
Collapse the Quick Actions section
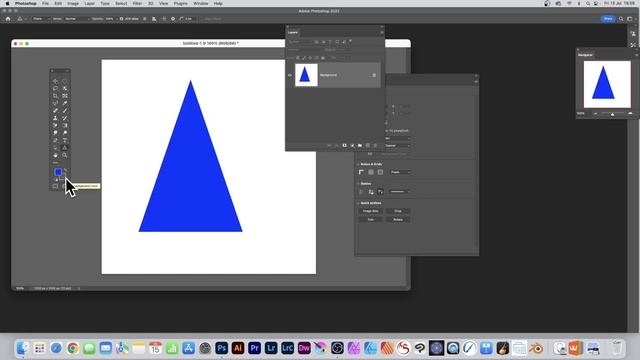click(x=358, y=203)
